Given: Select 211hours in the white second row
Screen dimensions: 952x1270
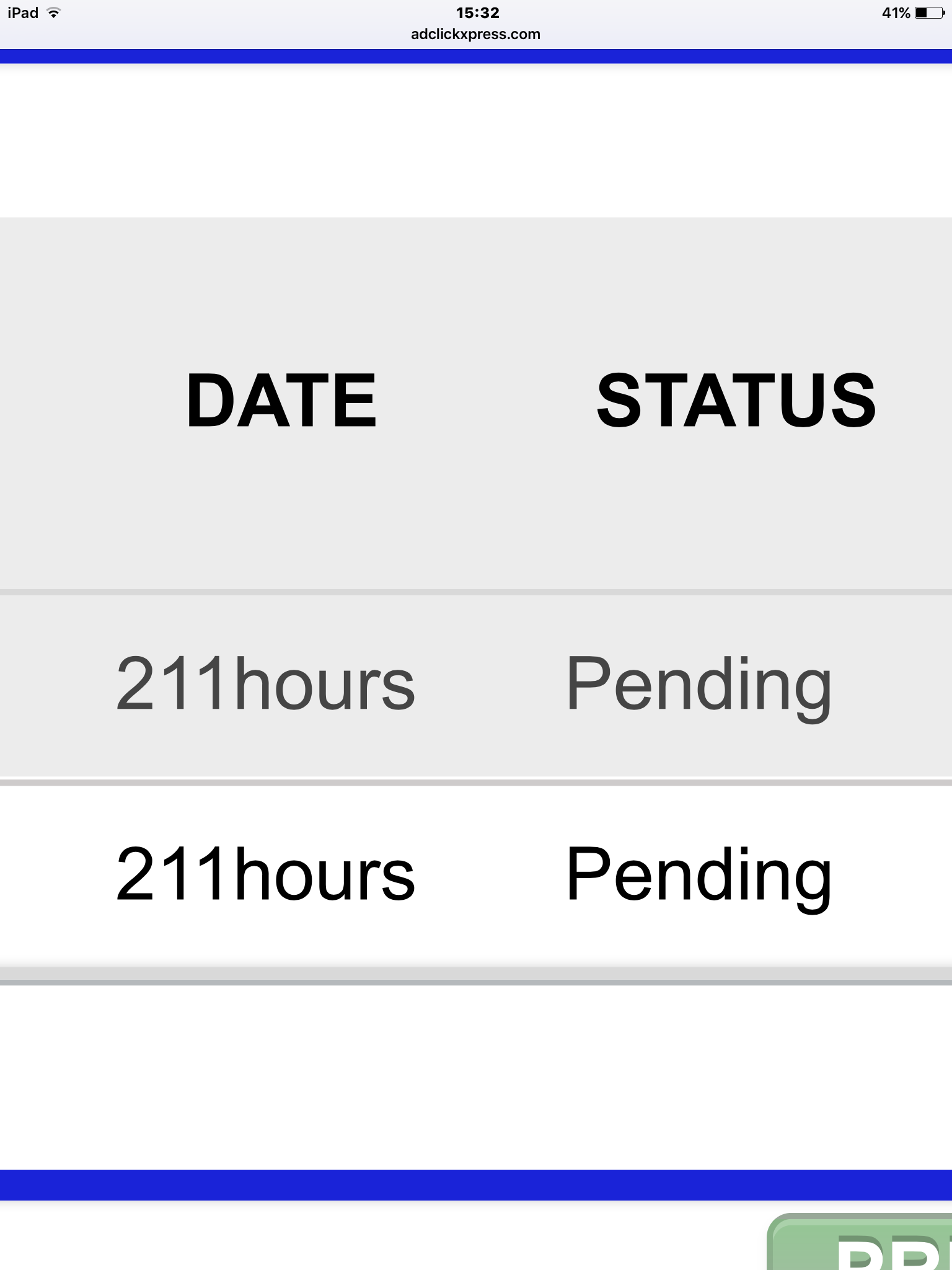Looking at the screenshot, I should (265, 874).
